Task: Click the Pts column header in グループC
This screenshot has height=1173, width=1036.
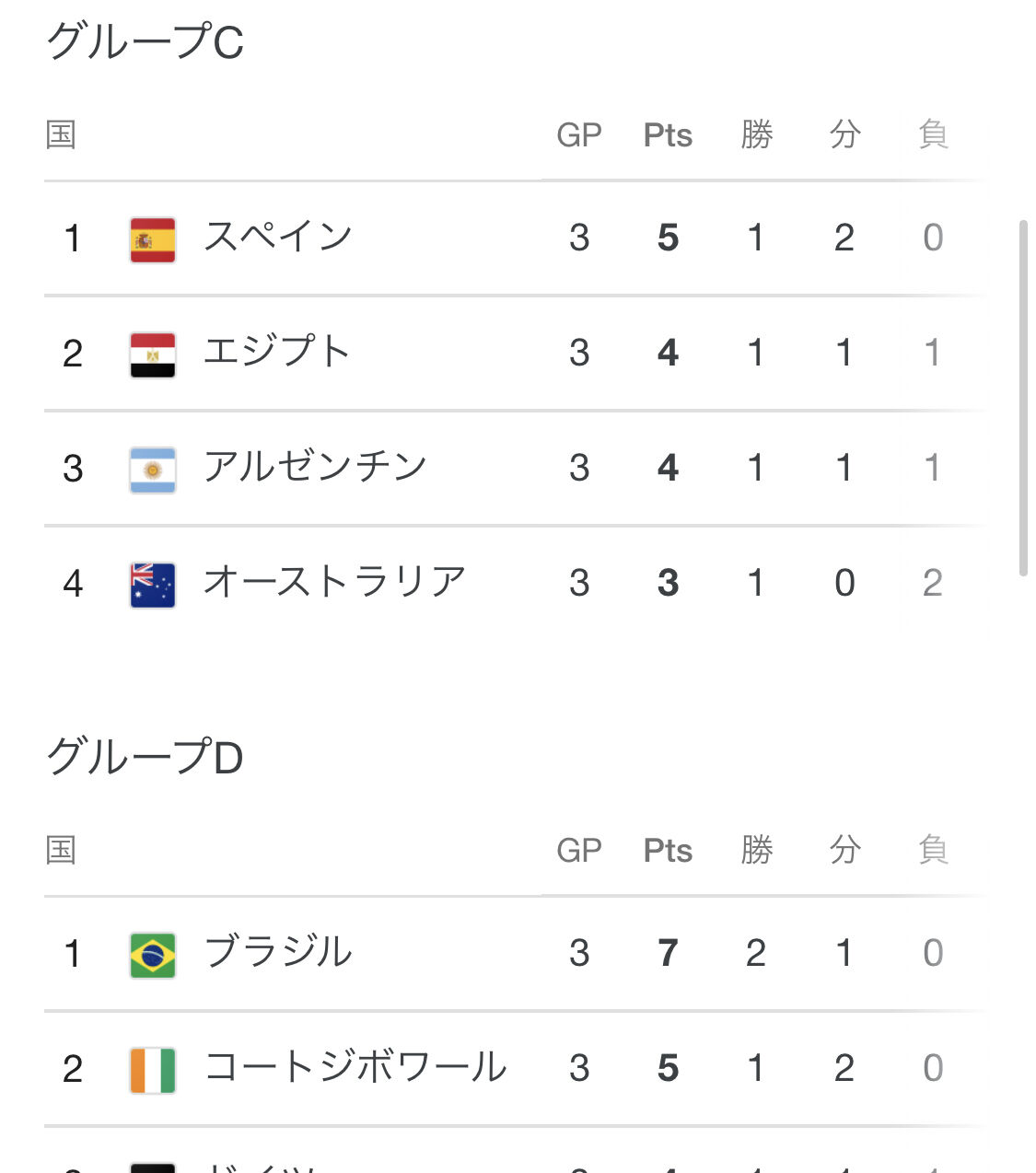Action: click(x=668, y=135)
